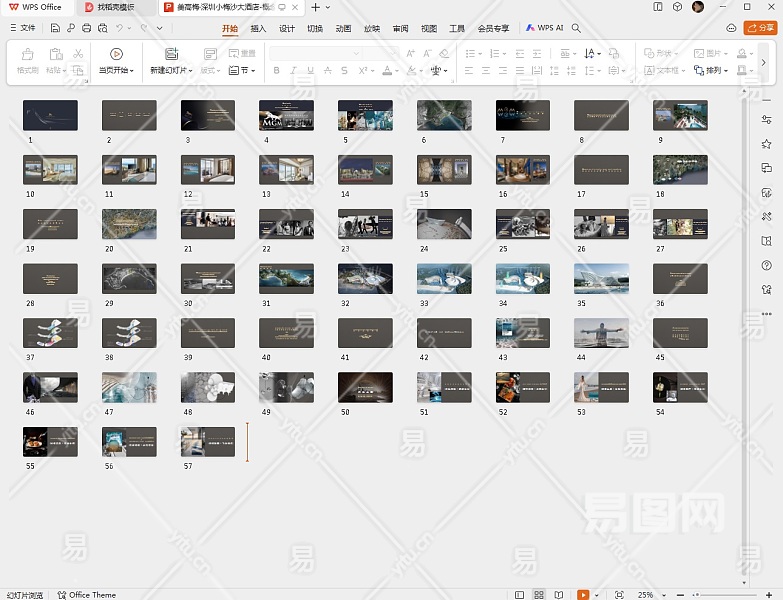Click the orange slideshow play button in status bar

(583, 595)
